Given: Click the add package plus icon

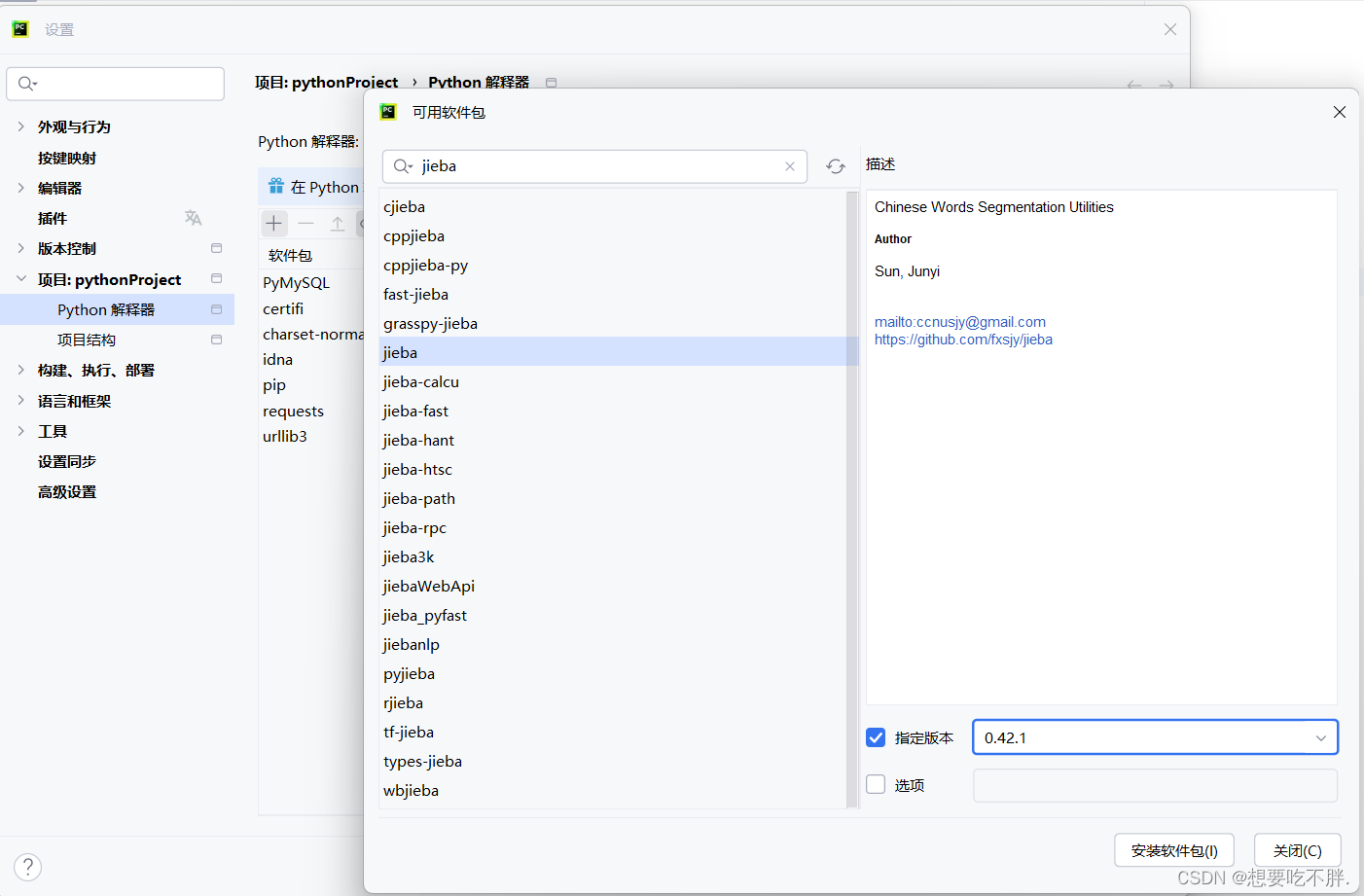Looking at the screenshot, I should point(274,224).
